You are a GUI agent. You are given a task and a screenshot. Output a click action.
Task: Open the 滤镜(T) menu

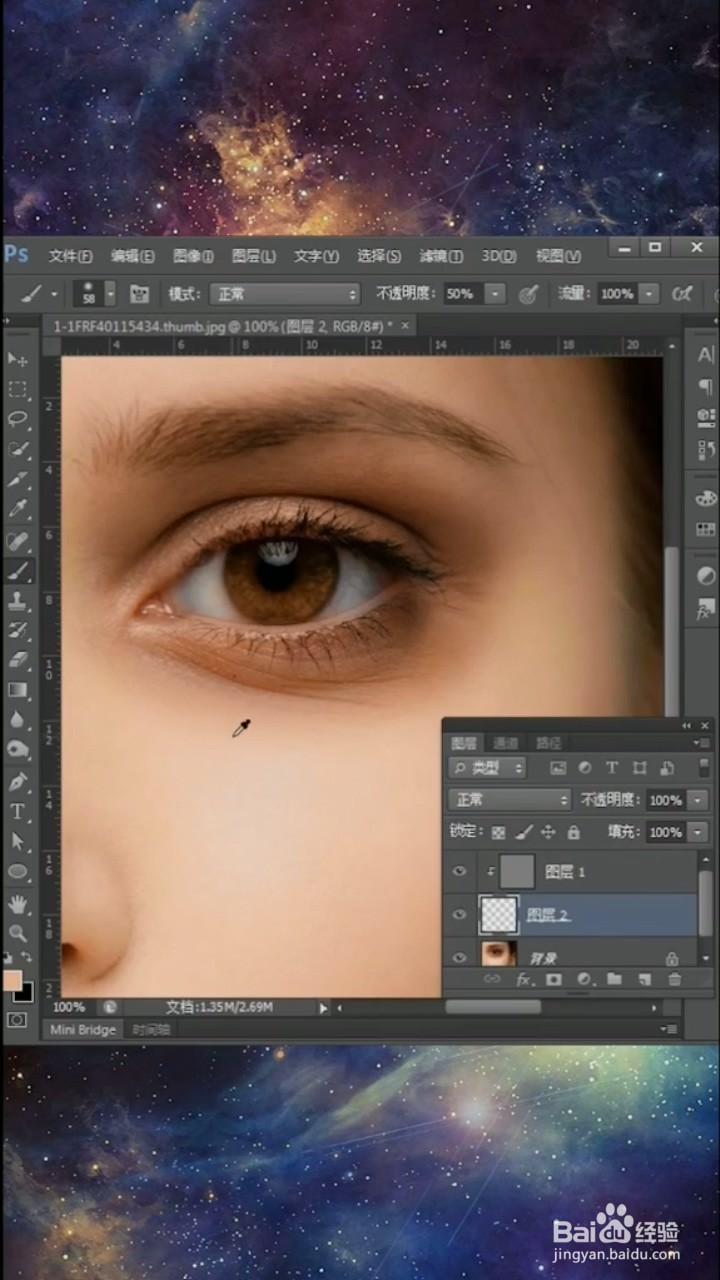point(441,256)
